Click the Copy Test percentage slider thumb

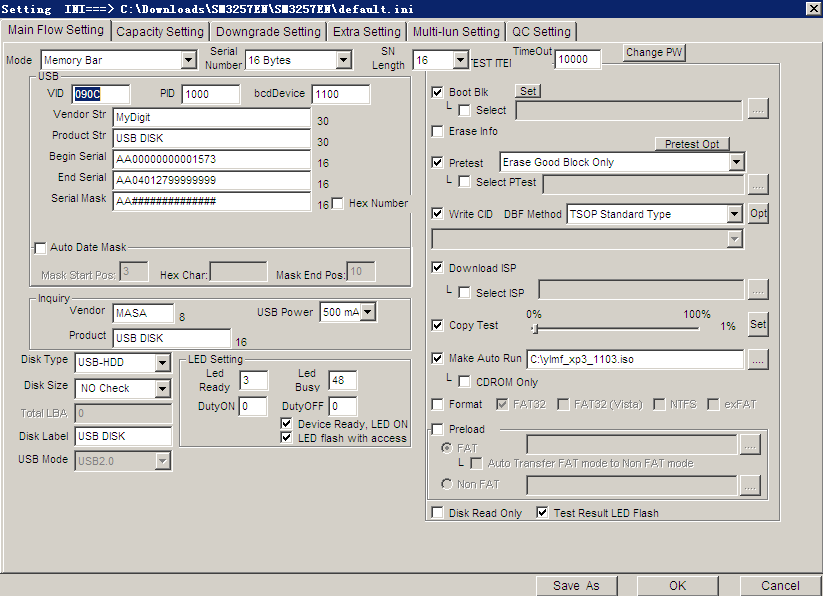[535, 328]
